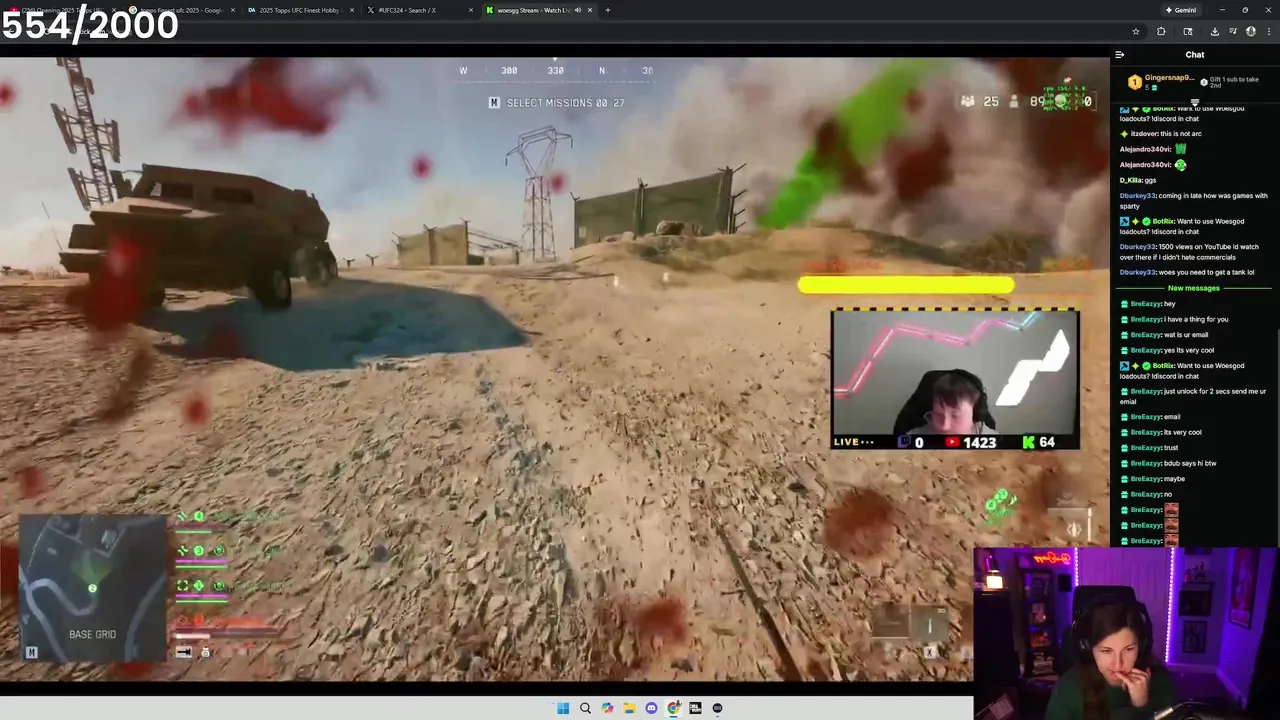Image resolution: width=1280 pixels, height=720 pixels.
Task: Click the yellow progress bar in the stream
Action: click(x=906, y=286)
